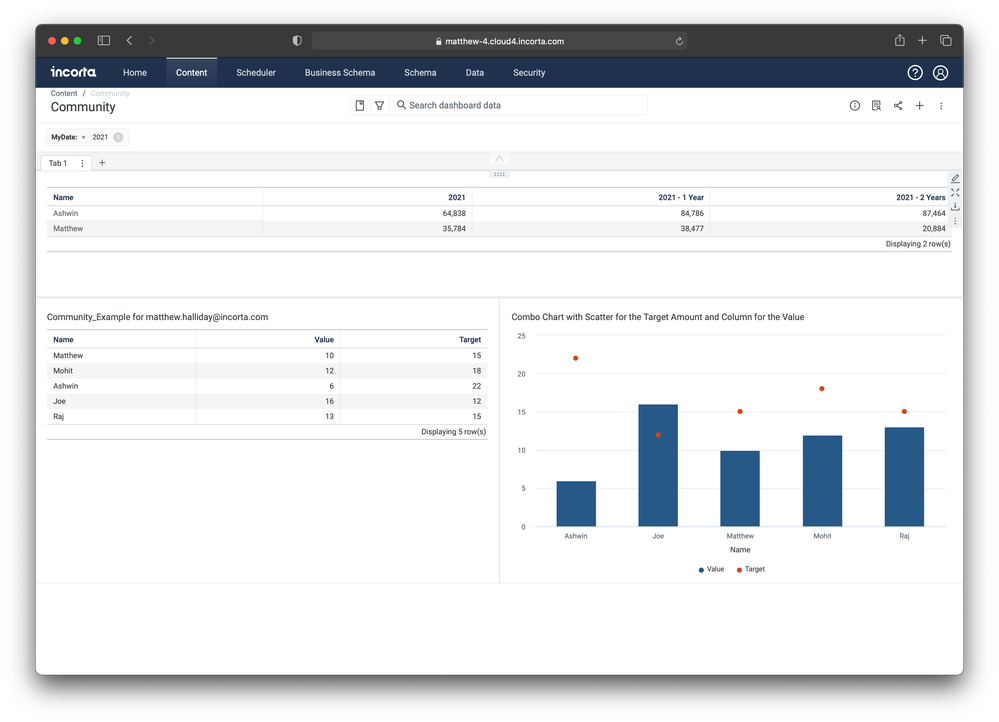Open the Scheduler menu
The height and width of the screenshot is (722, 999).
(x=256, y=73)
